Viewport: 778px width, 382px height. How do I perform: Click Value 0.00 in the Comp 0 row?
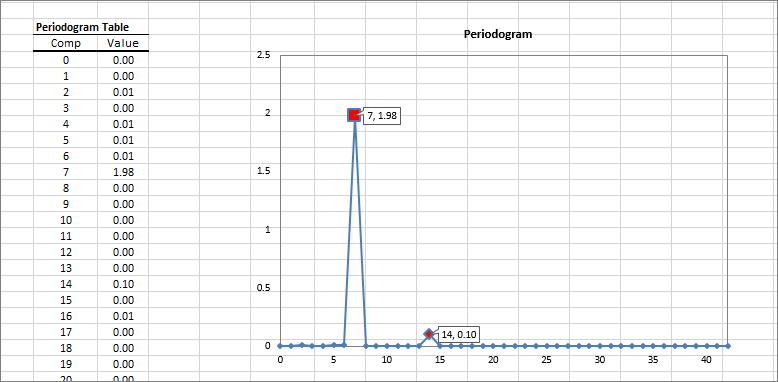click(x=123, y=60)
